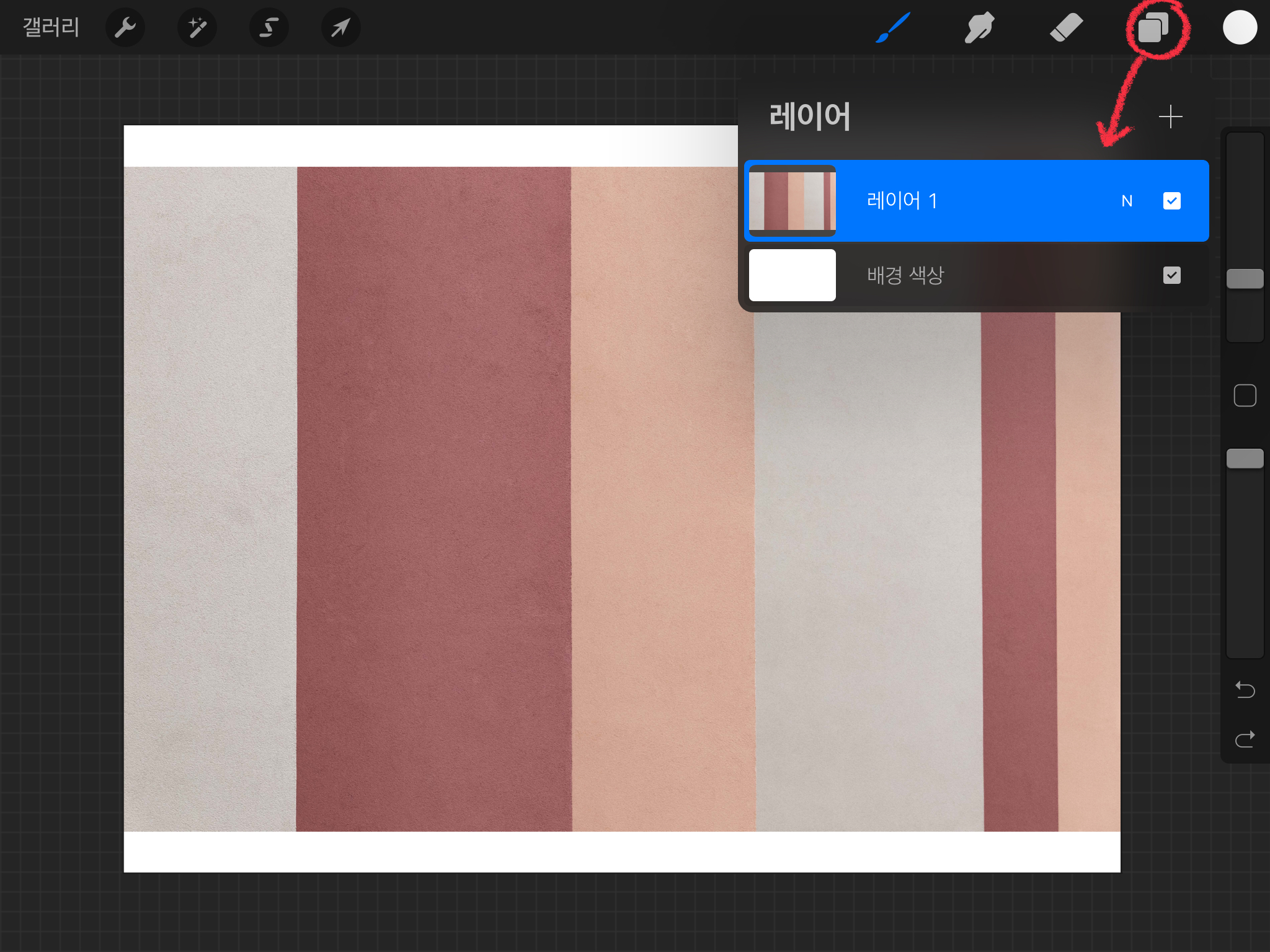1270x952 pixels.
Task: Select the Eraser tool
Action: [1066, 27]
